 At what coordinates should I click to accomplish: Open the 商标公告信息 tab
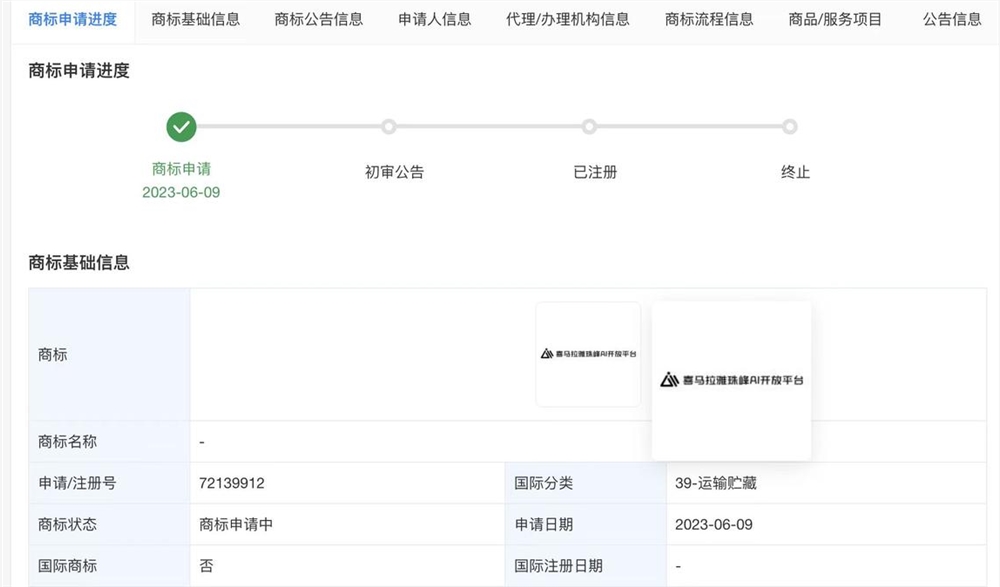[x=320, y=18]
